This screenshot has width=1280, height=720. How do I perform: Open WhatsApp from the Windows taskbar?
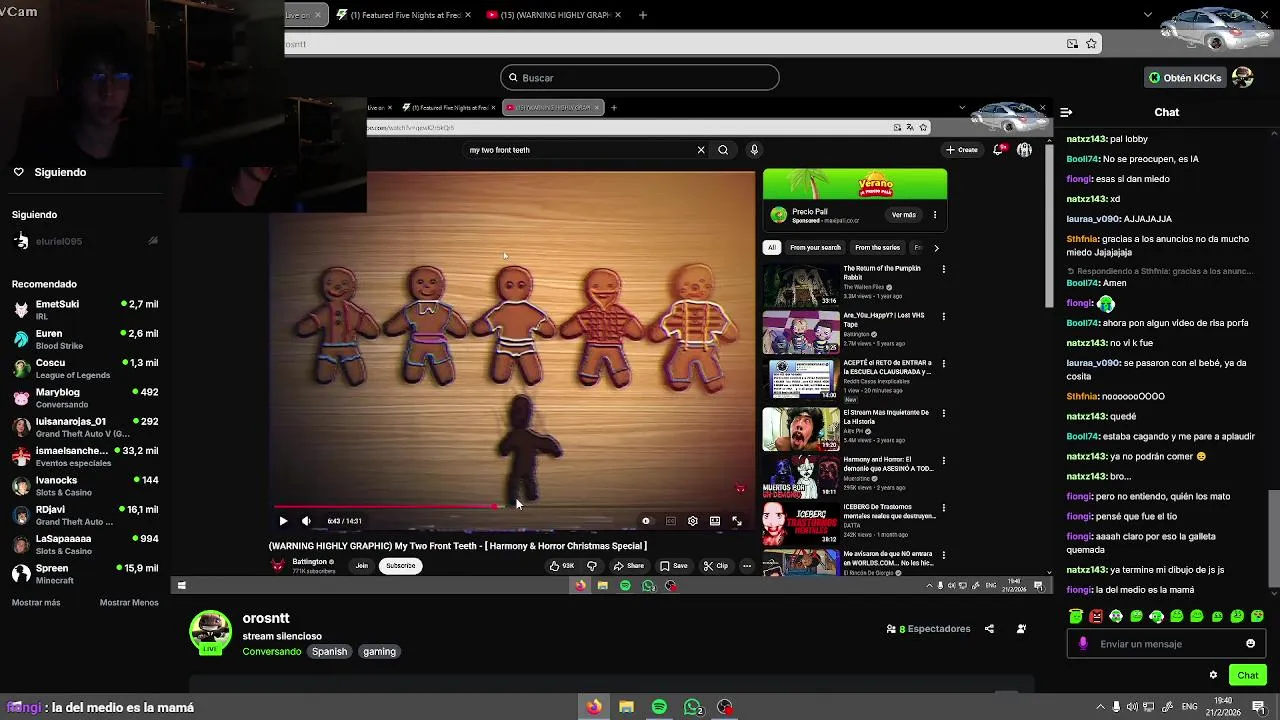[x=692, y=707]
